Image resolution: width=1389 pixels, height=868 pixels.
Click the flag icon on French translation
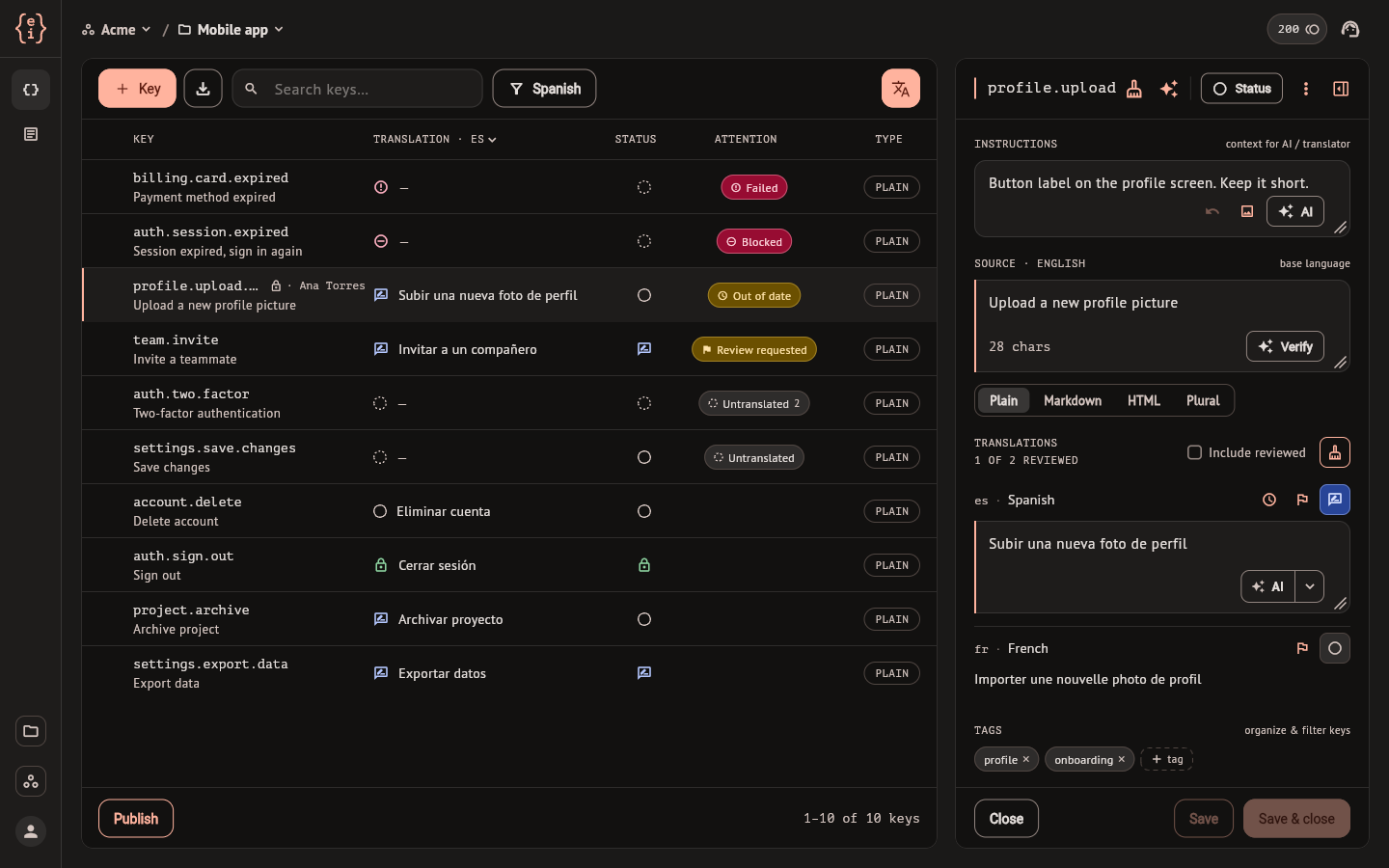click(x=1302, y=648)
